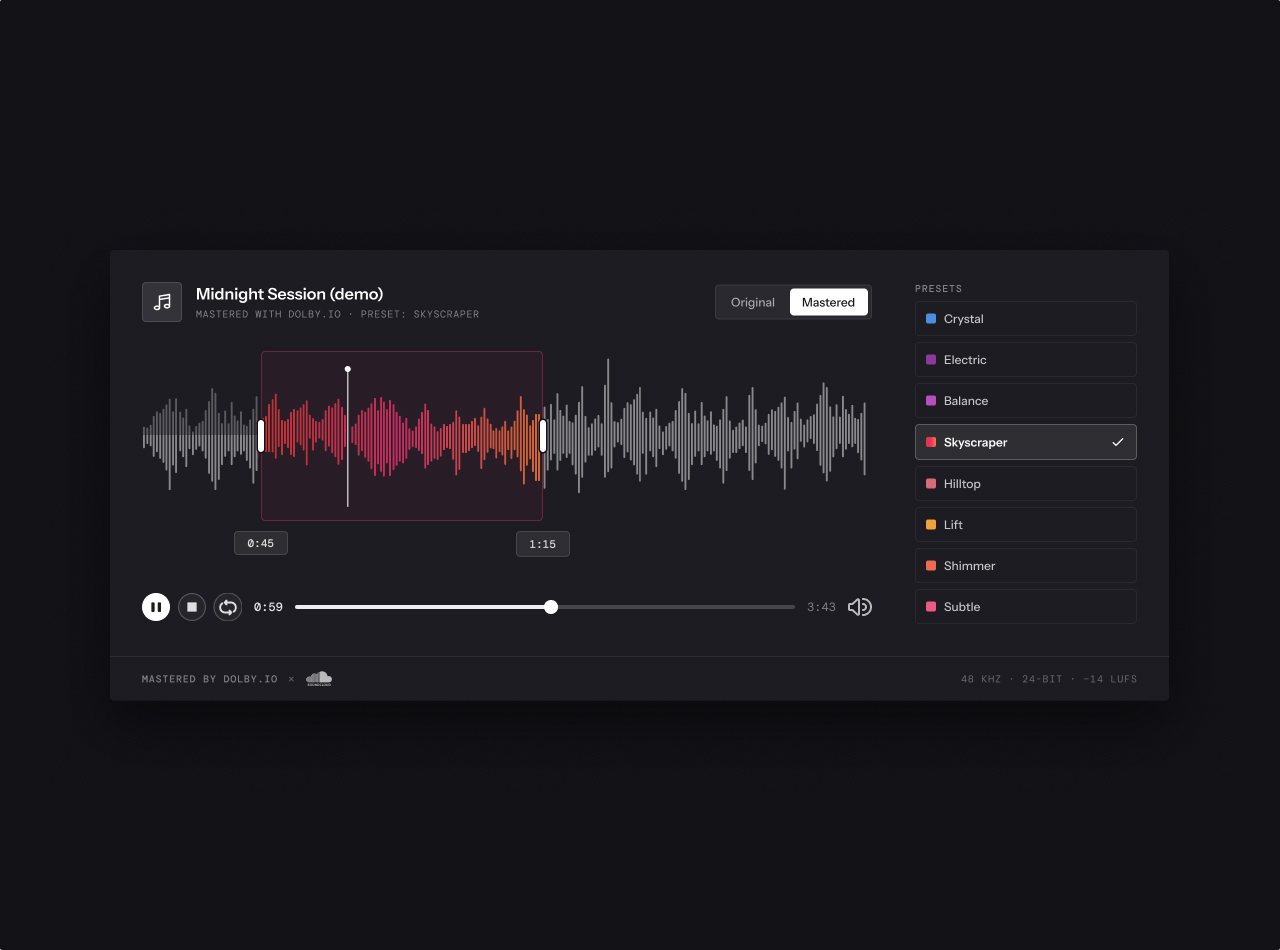Select the Electric preset
This screenshot has height=950, width=1280.
[x=1026, y=360]
